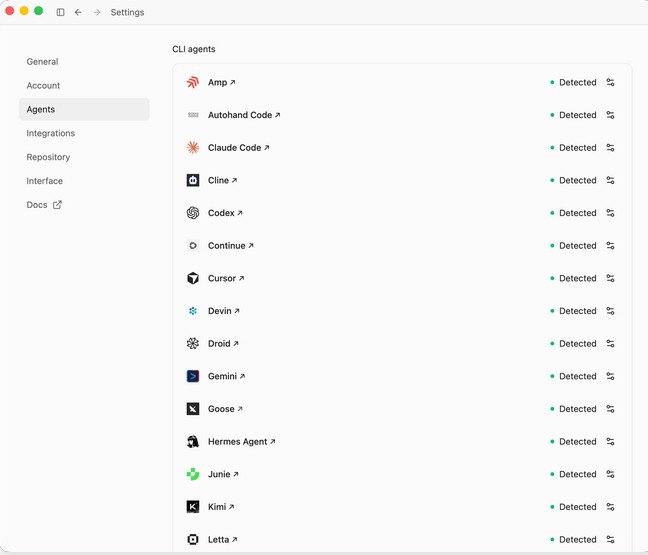Open the Amp agent link

click(x=222, y=82)
